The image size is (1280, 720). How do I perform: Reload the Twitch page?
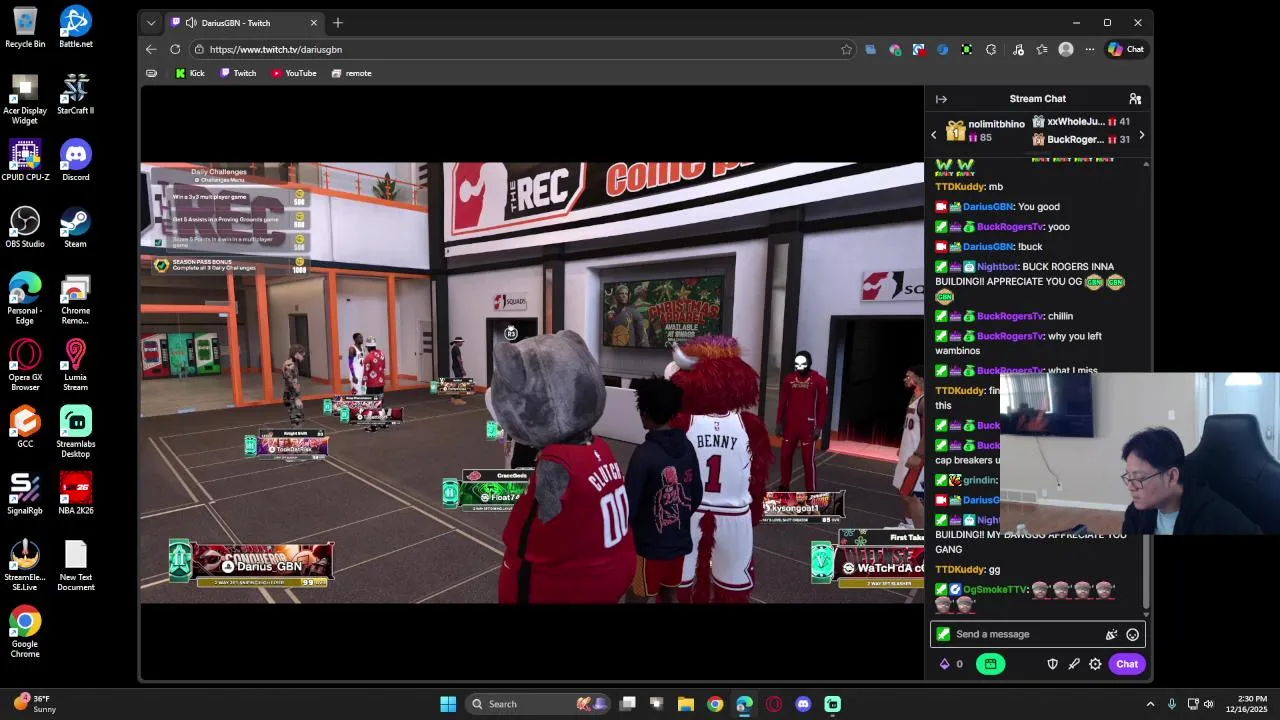[175, 49]
